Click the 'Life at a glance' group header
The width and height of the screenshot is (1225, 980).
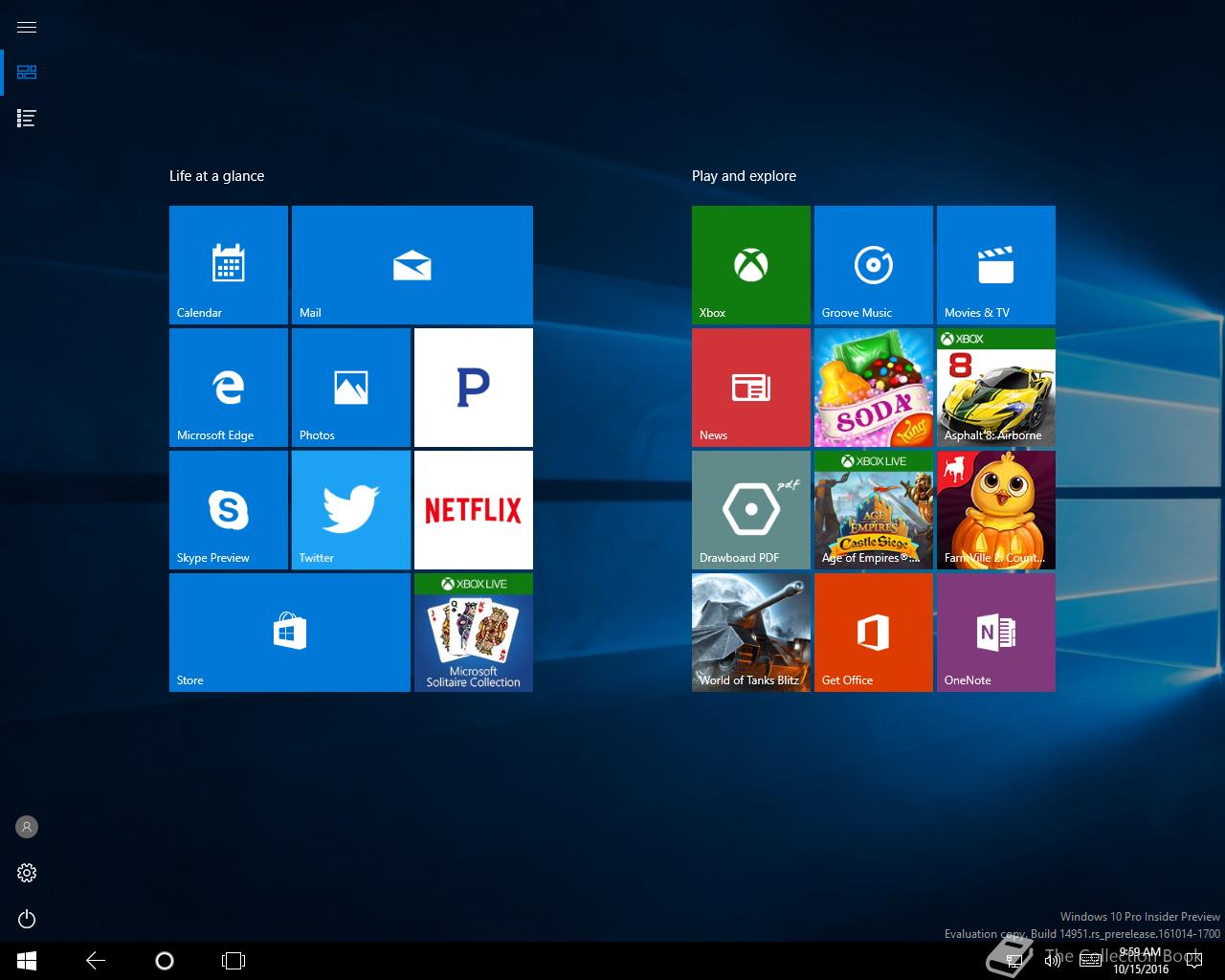pos(216,176)
